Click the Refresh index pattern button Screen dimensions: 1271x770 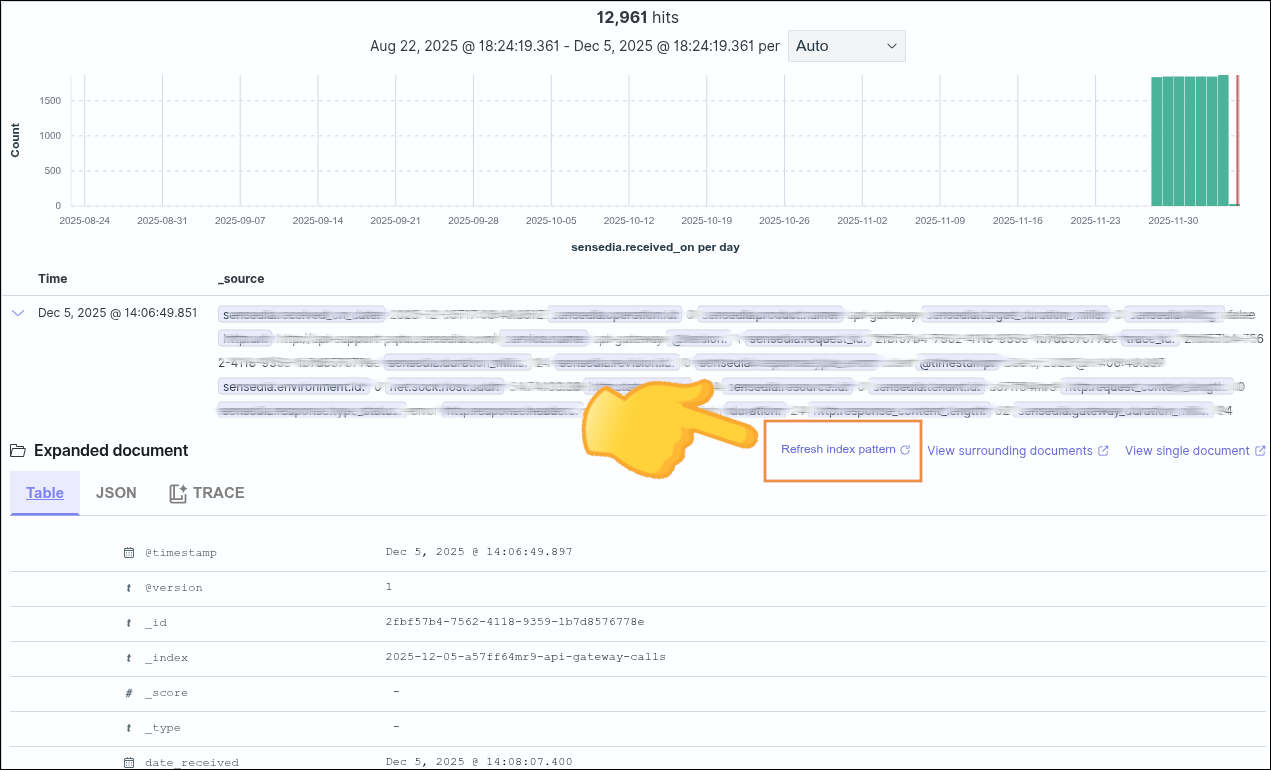pos(842,450)
